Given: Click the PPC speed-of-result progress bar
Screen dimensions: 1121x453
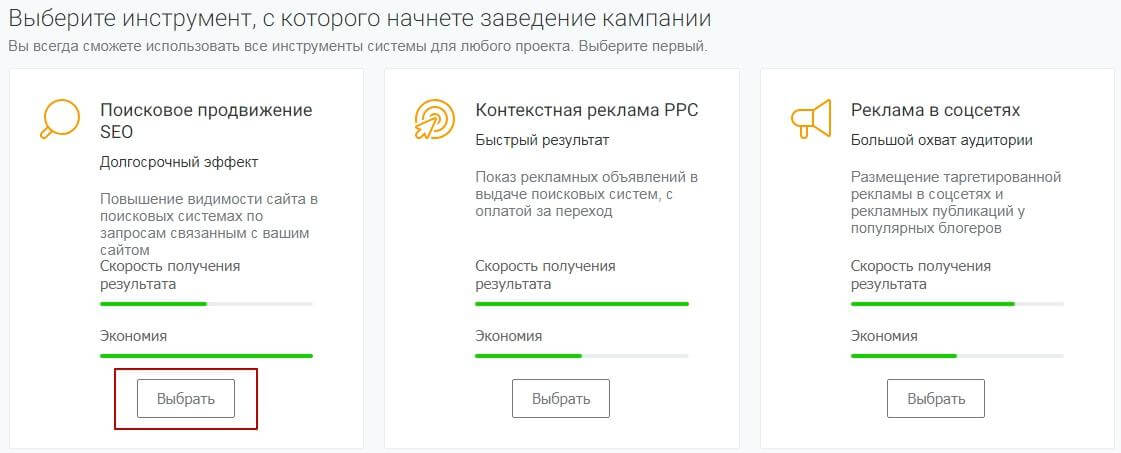Looking at the screenshot, I should pos(581,303).
